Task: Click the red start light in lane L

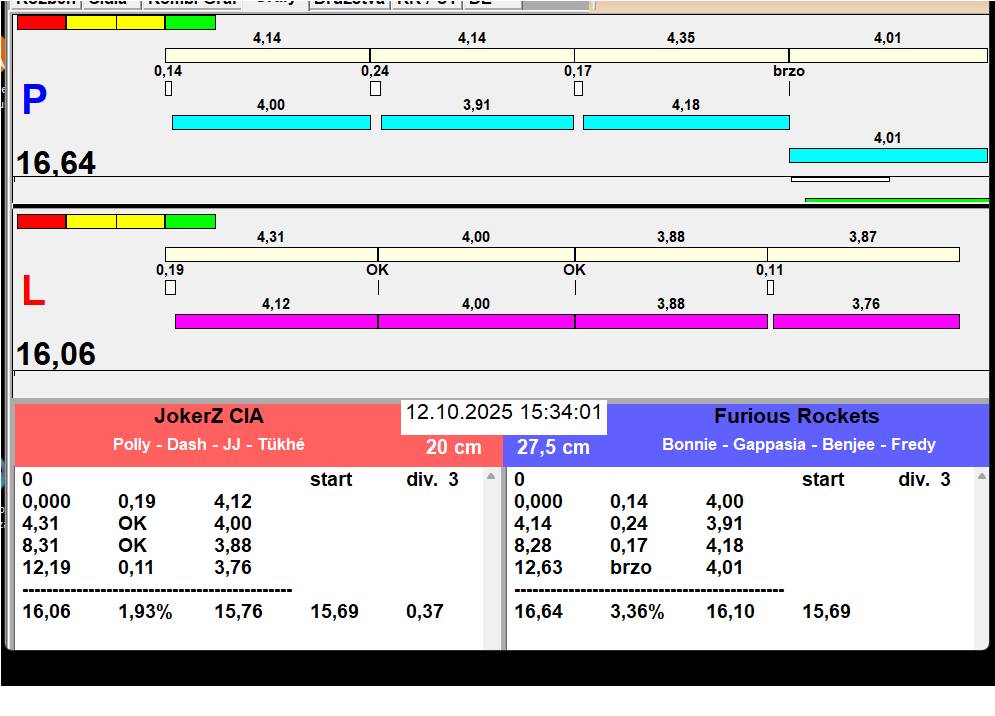Action: [x=41, y=222]
